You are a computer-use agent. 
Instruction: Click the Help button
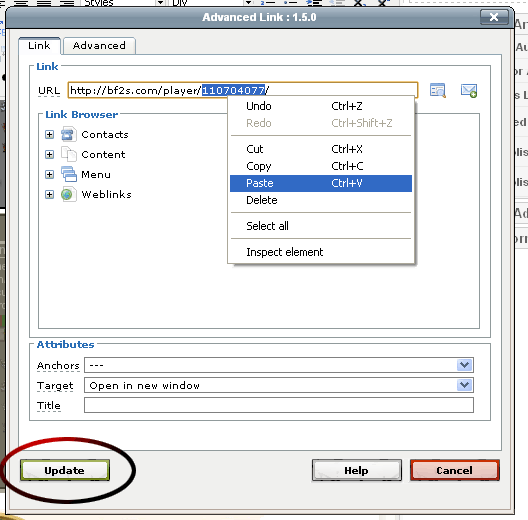[x=357, y=470]
